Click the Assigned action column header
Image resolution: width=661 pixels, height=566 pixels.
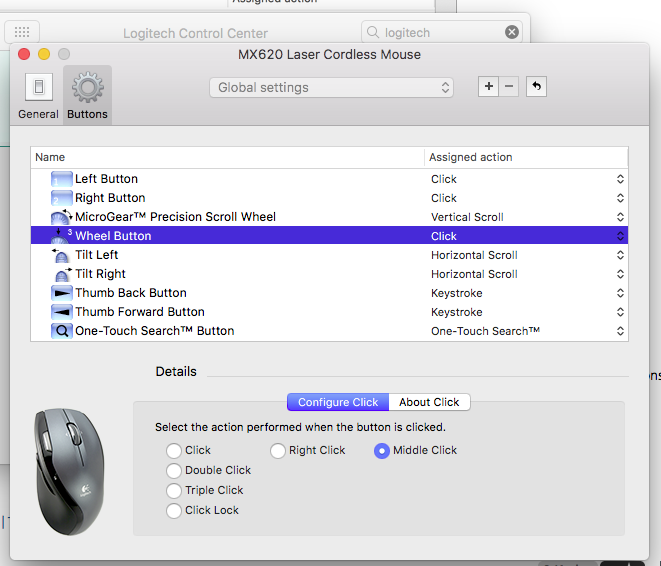click(x=526, y=157)
